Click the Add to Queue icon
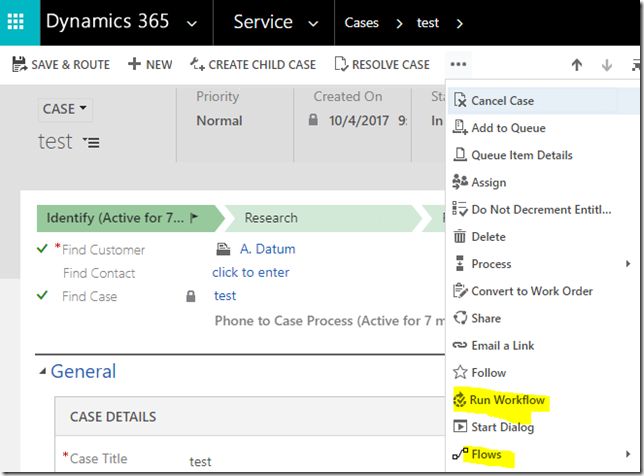This screenshot has height=476, width=644. 460,127
